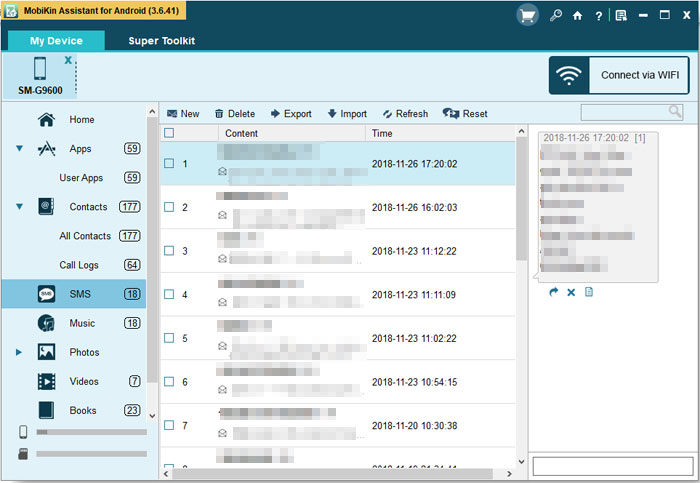Click the delete X icon under message preview
The height and width of the screenshot is (483, 700).
coord(571,292)
